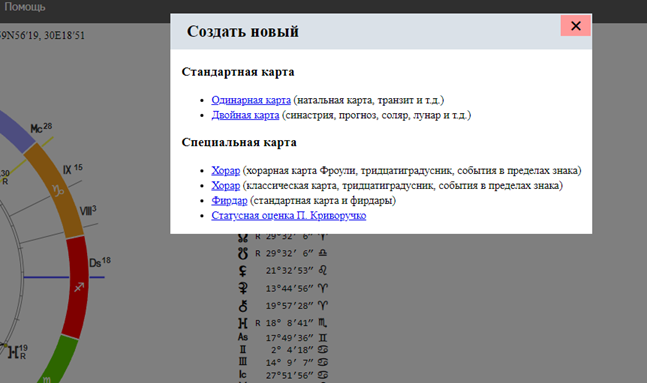
Task: Open Статусная оценка П. Криворучко link
Action: [x=288, y=215]
